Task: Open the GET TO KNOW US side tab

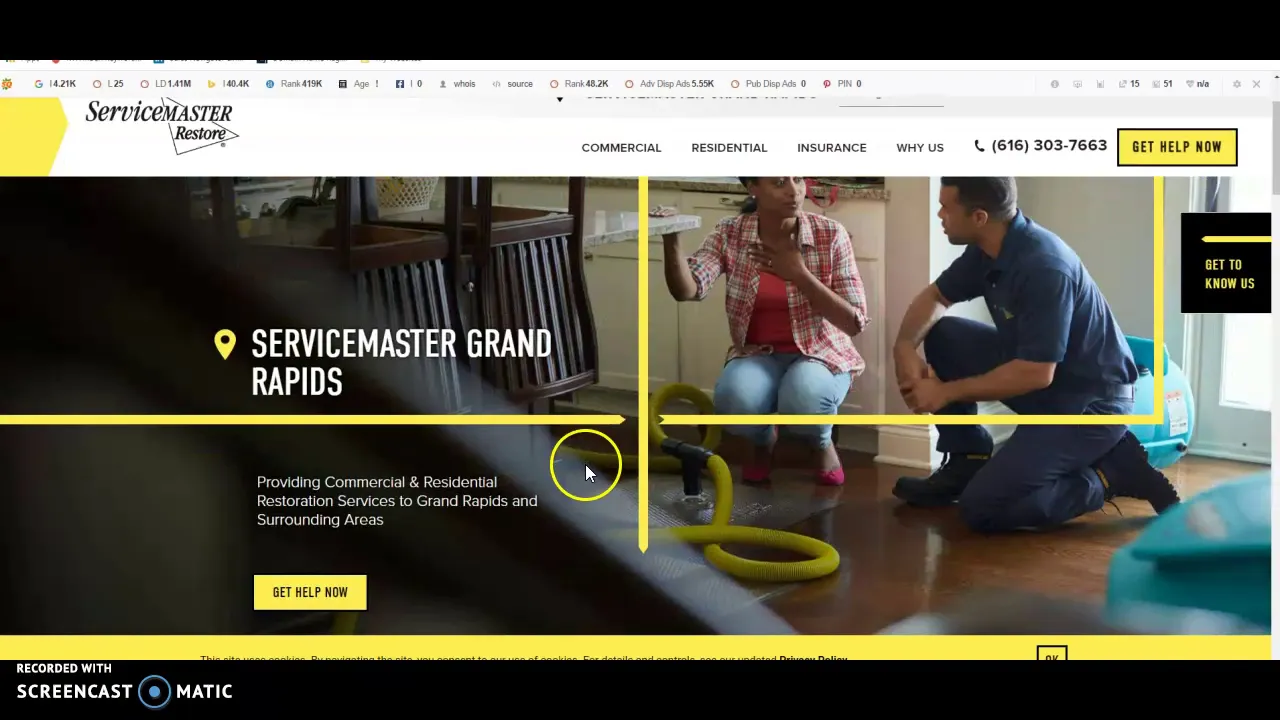Action: pyautogui.click(x=1226, y=263)
